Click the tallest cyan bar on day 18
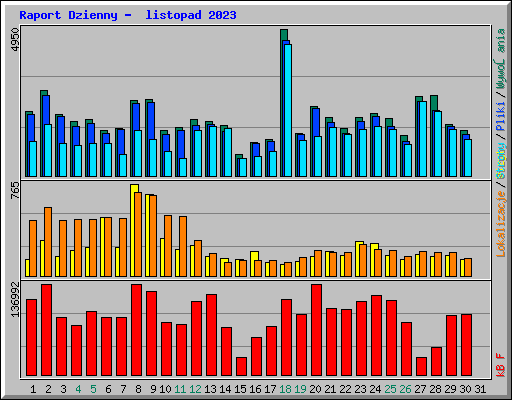 [x=288, y=110]
